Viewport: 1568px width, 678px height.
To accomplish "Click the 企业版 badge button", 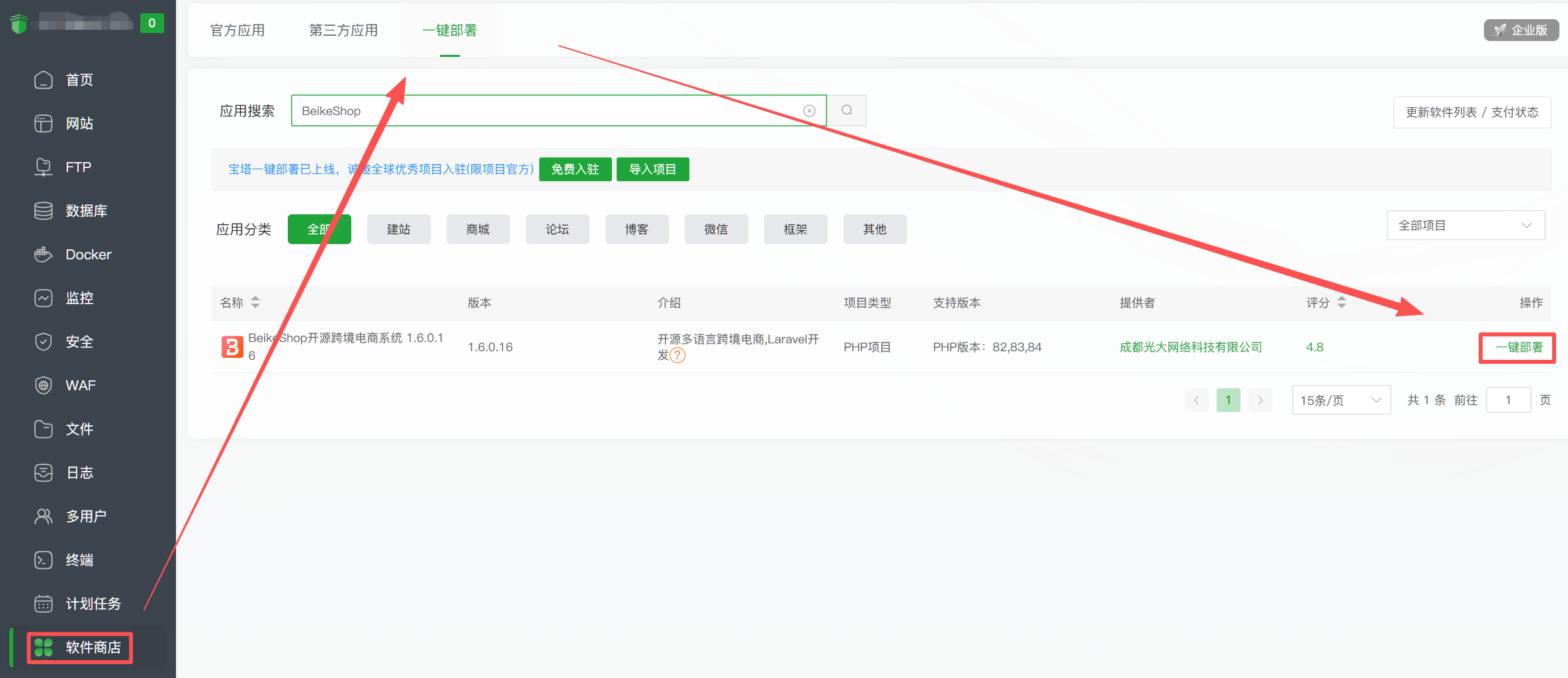I will [x=1522, y=30].
